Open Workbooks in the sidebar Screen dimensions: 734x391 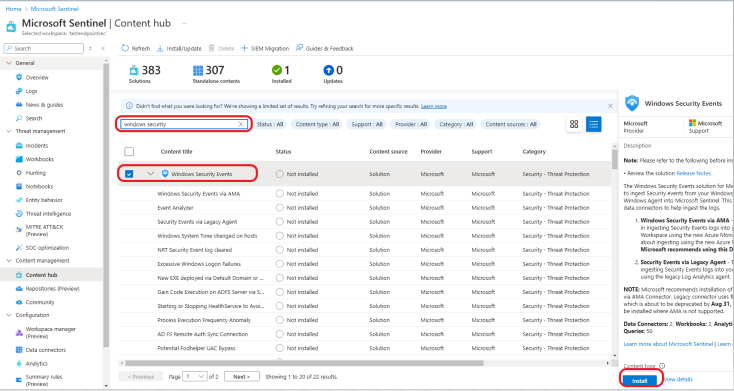[x=39, y=159]
